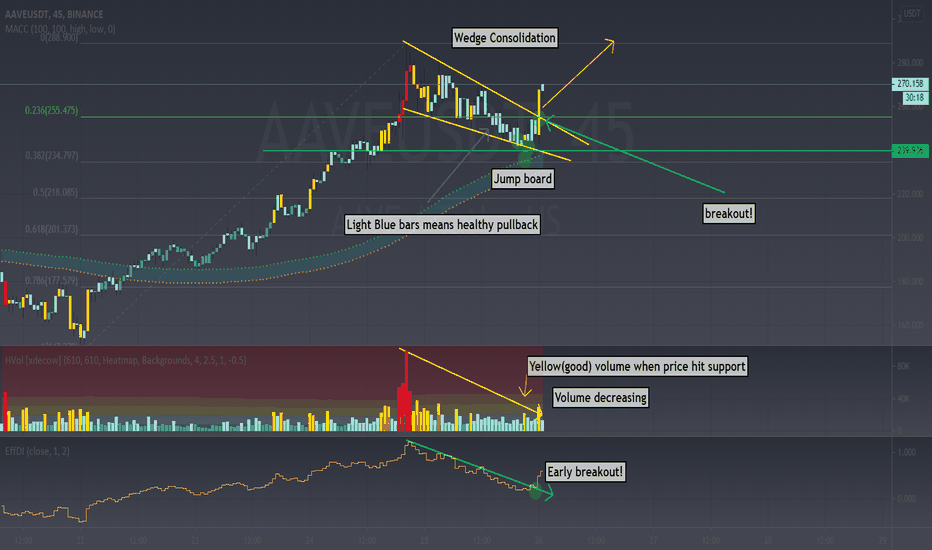932x550 pixels.
Task: Click the 270.158 current price tag
Action: (x=910, y=84)
